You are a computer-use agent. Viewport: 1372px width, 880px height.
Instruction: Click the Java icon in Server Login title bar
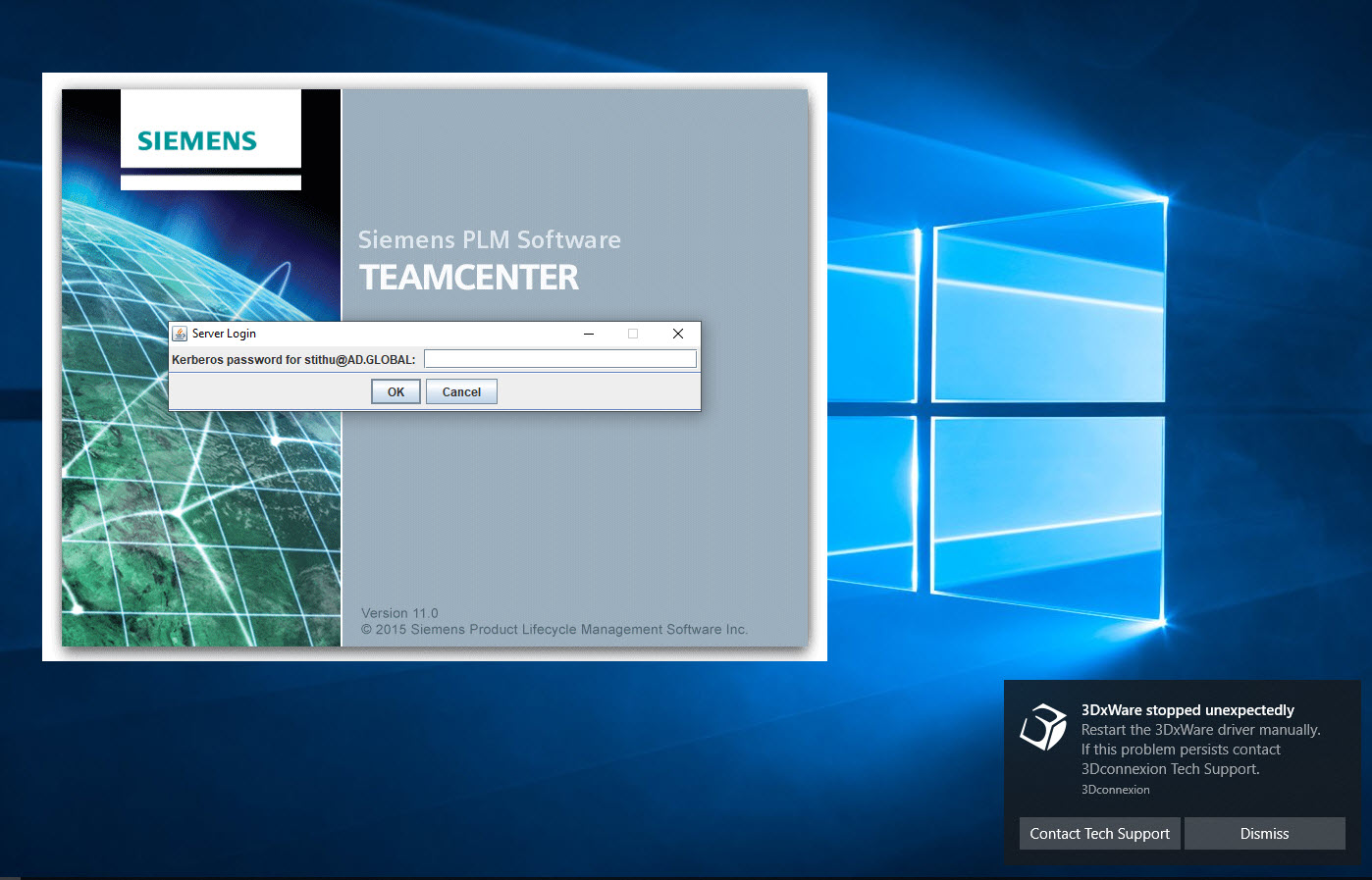[180, 334]
